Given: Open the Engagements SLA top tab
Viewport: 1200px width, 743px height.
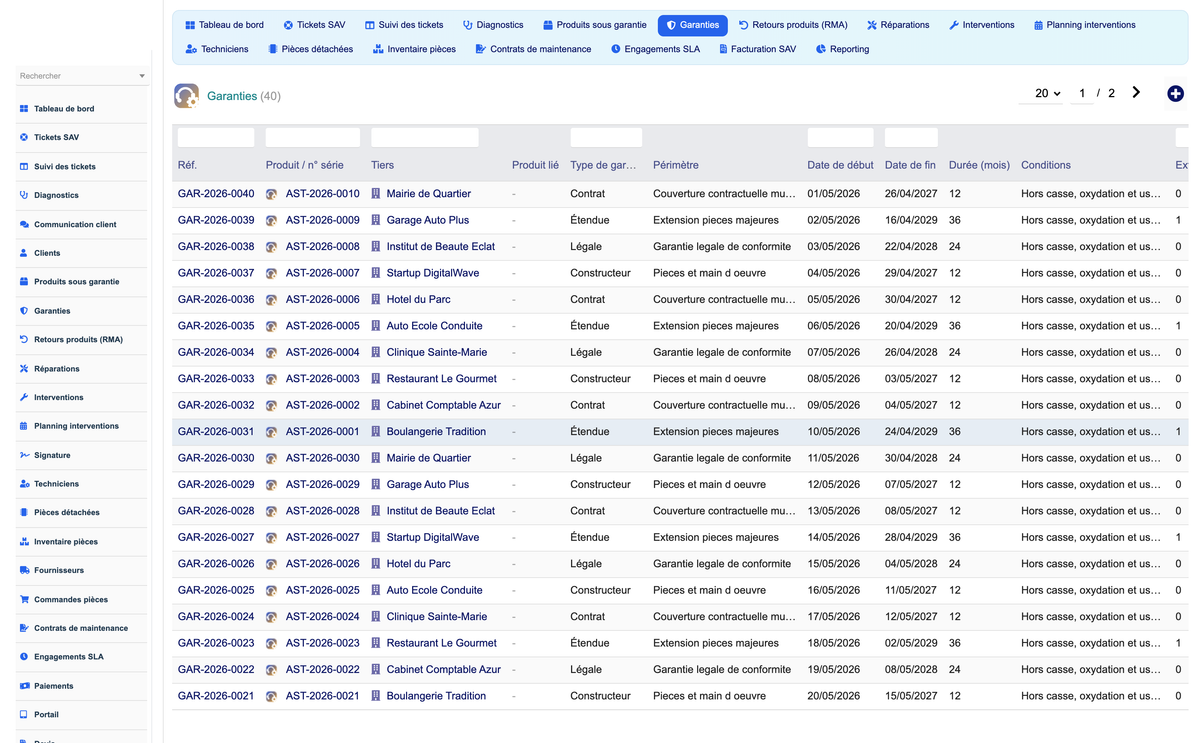Looking at the screenshot, I should coord(654,49).
